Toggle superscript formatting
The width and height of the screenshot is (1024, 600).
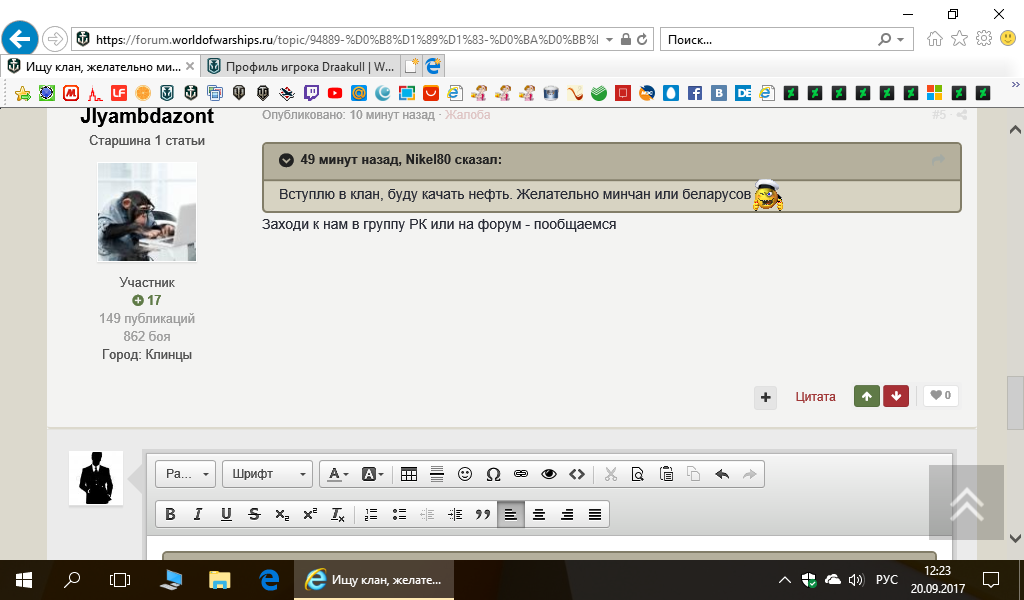(310, 514)
